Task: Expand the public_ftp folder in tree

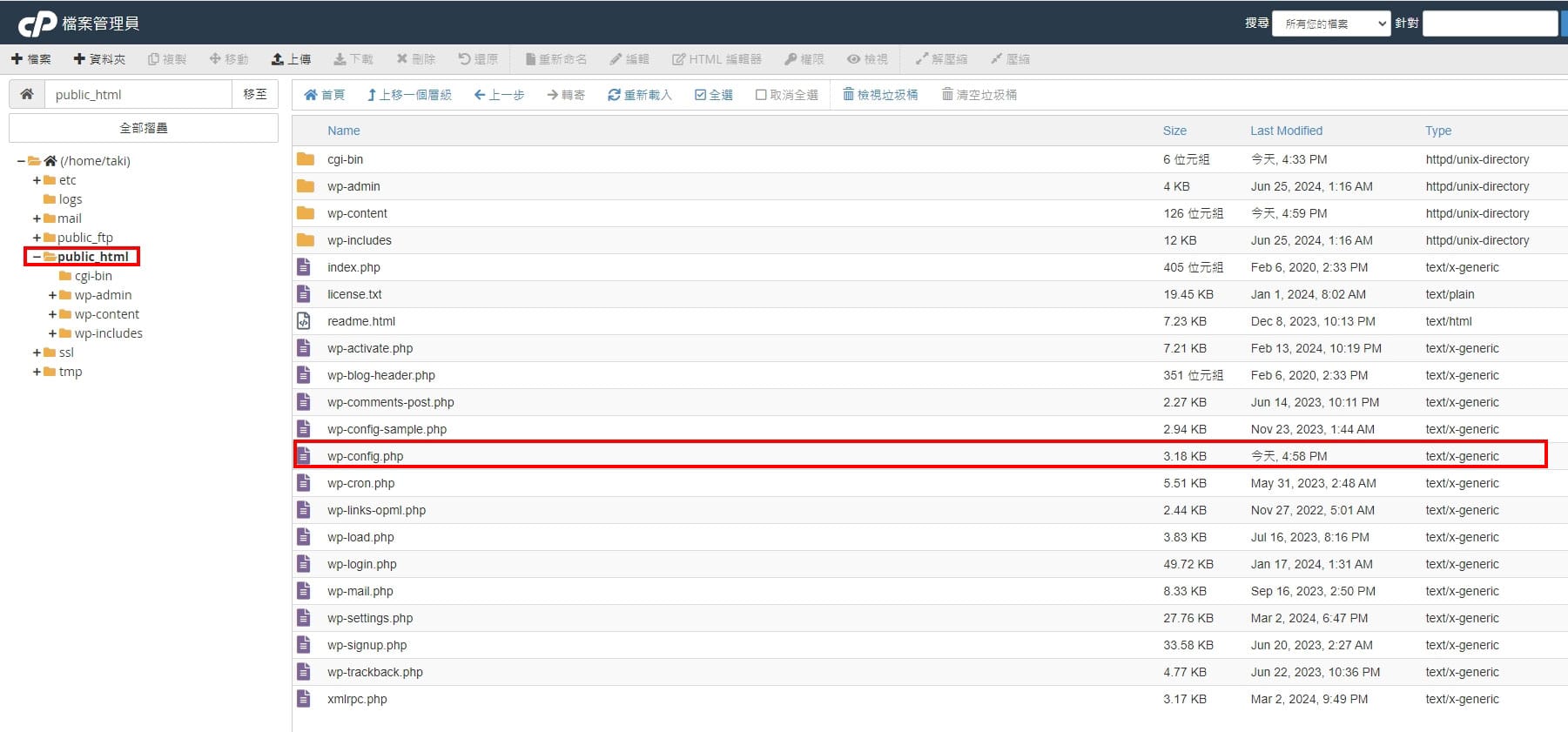Action: pyautogui.click(x=37, y=238)
